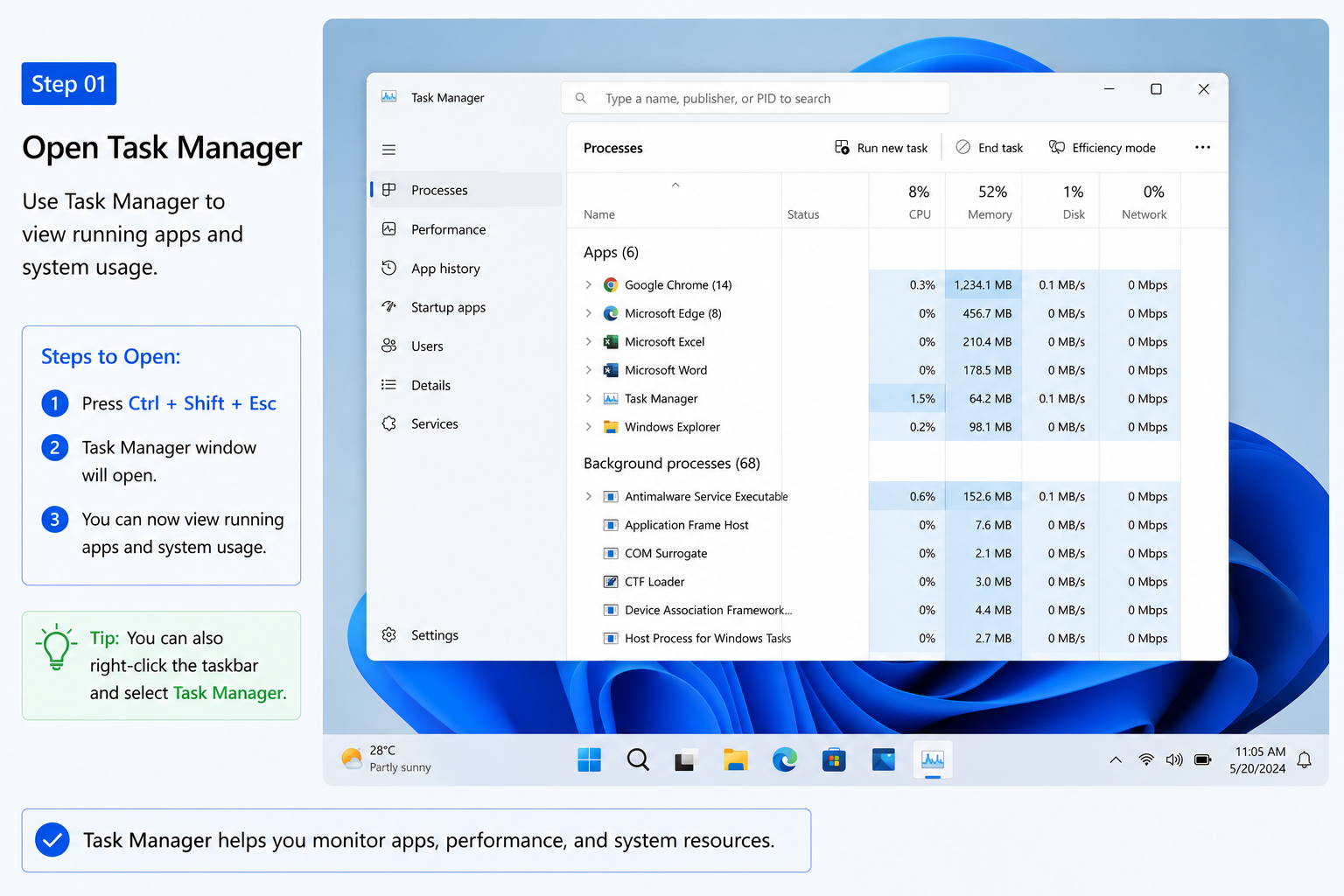The image size is (1344, 896).
Task: Click the Windows Explorer folder icon
Action: click(x=611, y=427)
